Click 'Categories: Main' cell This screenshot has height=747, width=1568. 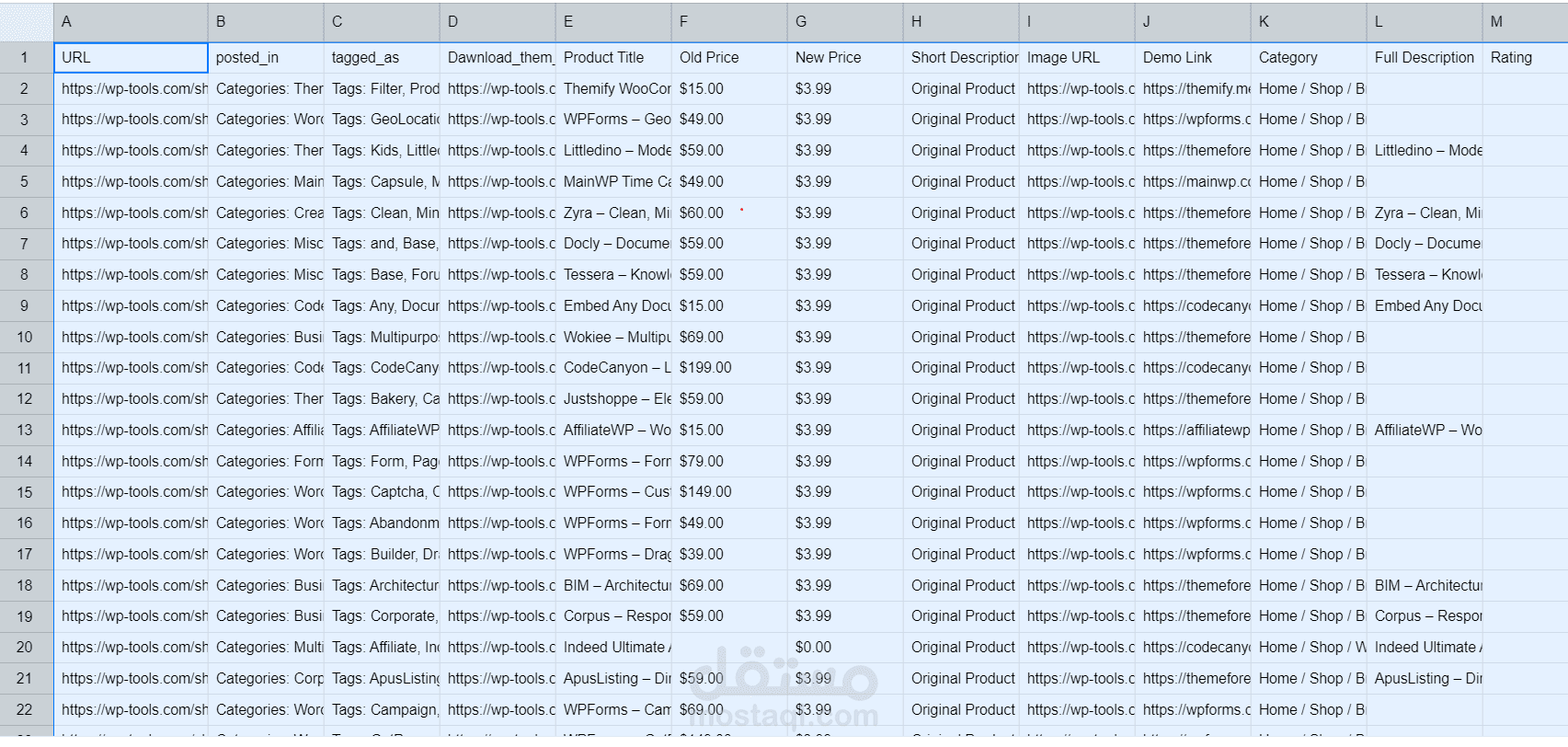coord(266,181)
